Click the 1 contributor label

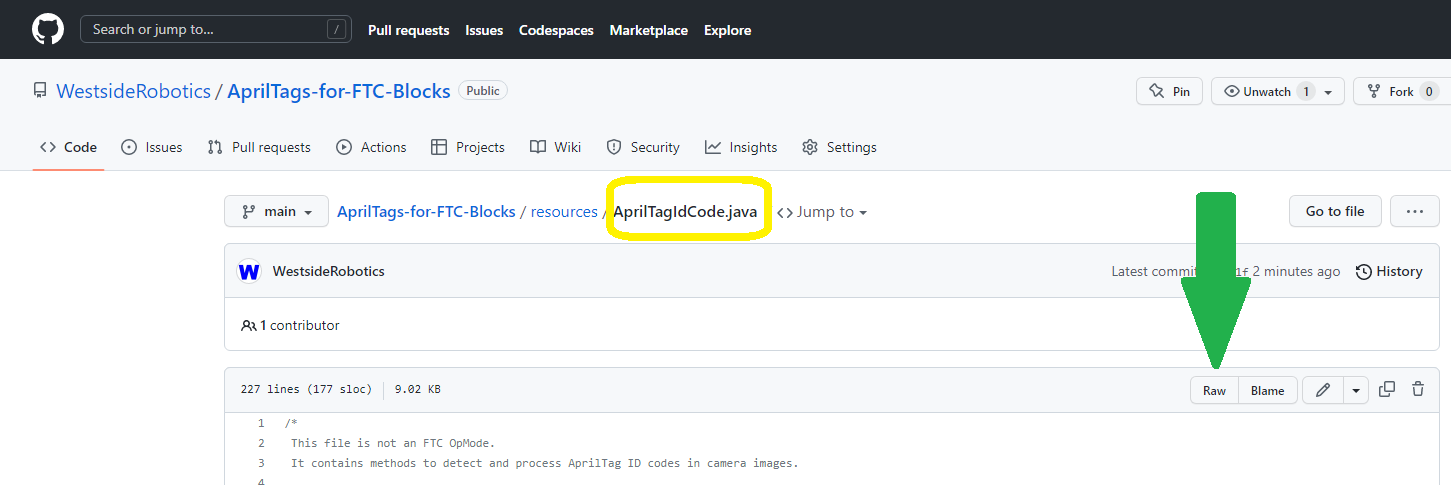[x=290, y=325]
